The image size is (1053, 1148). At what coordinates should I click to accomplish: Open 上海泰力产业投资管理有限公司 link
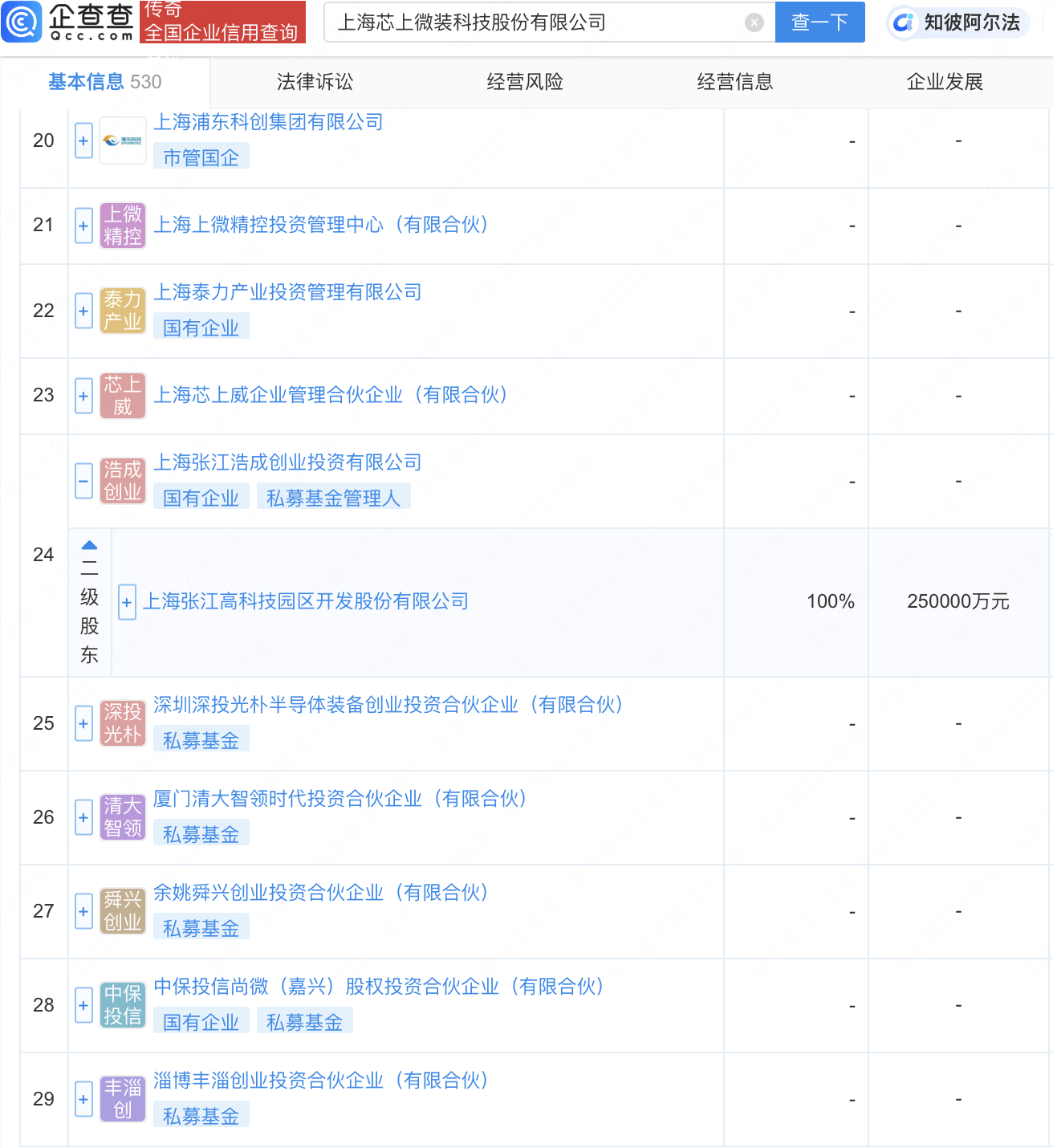287,292
